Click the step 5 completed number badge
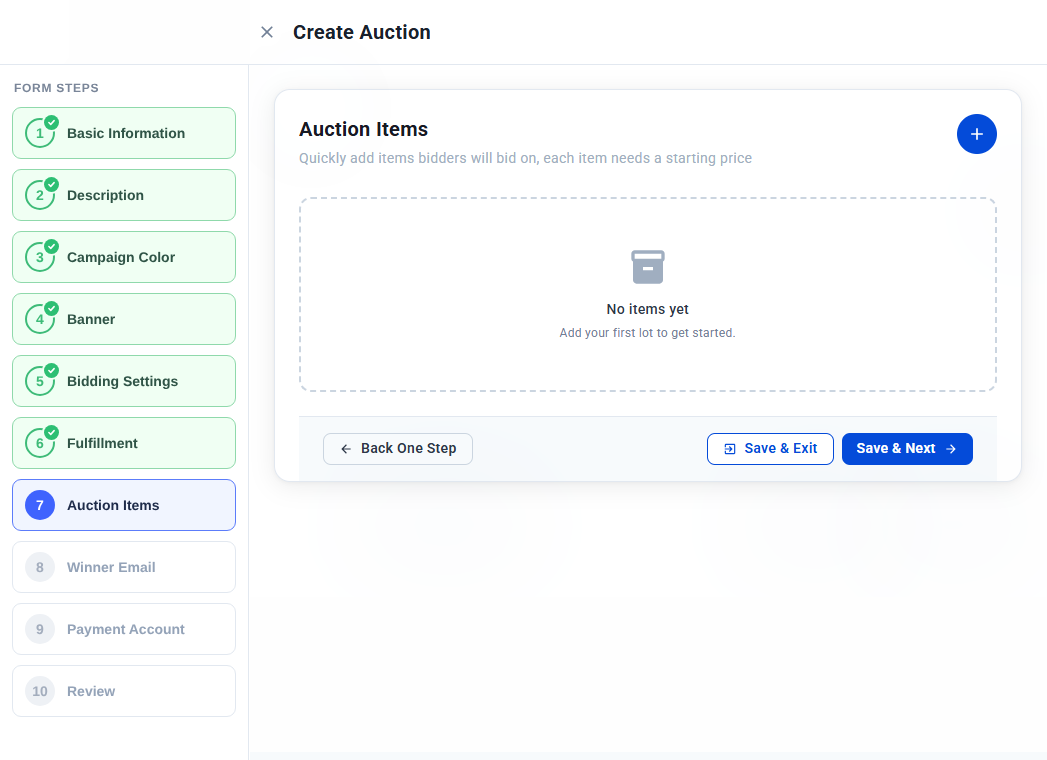Image resolution: width=1047 pixels, height=760 pixels. (40, 381)
